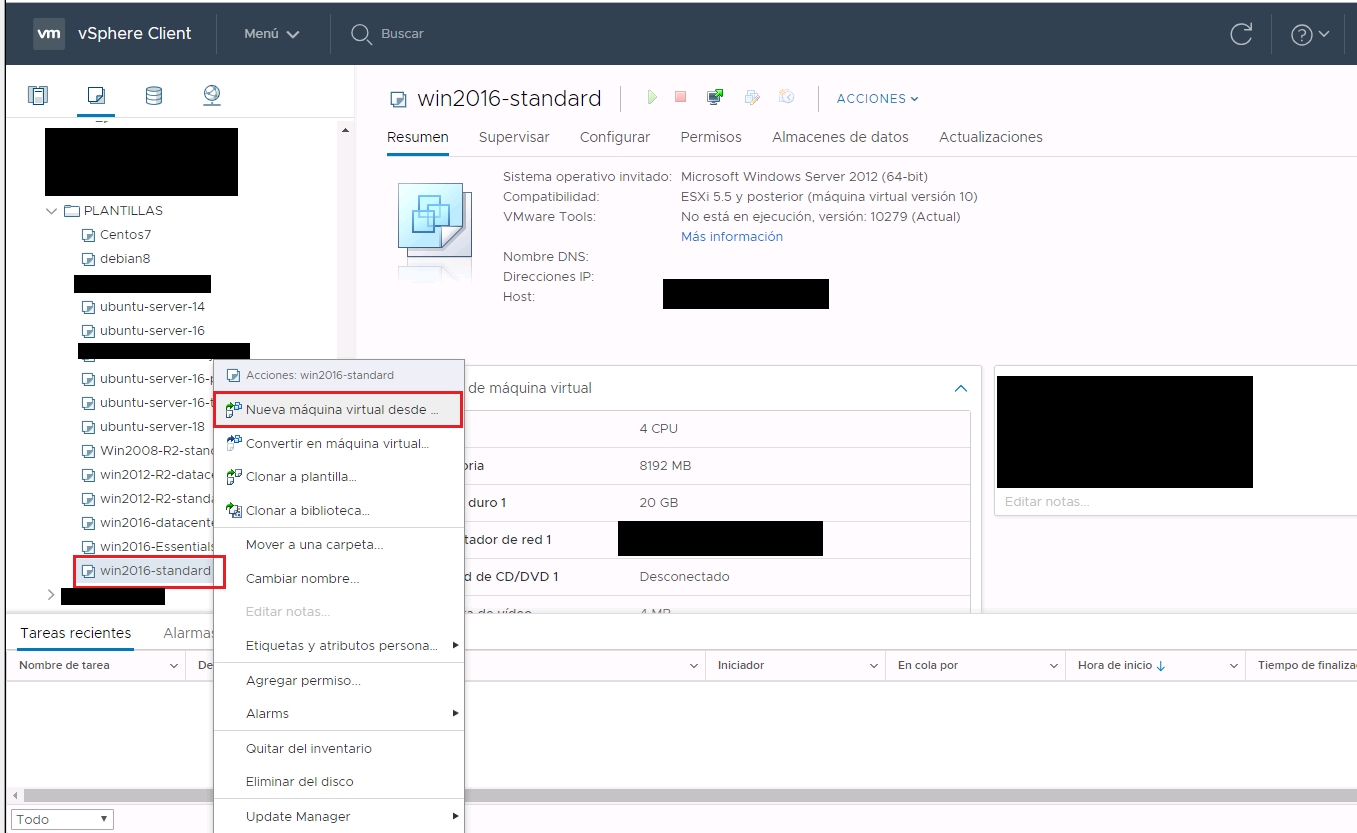Click the take snapshot toolbar icon
Screen dimensions: 1357x833
click(787, 97)
